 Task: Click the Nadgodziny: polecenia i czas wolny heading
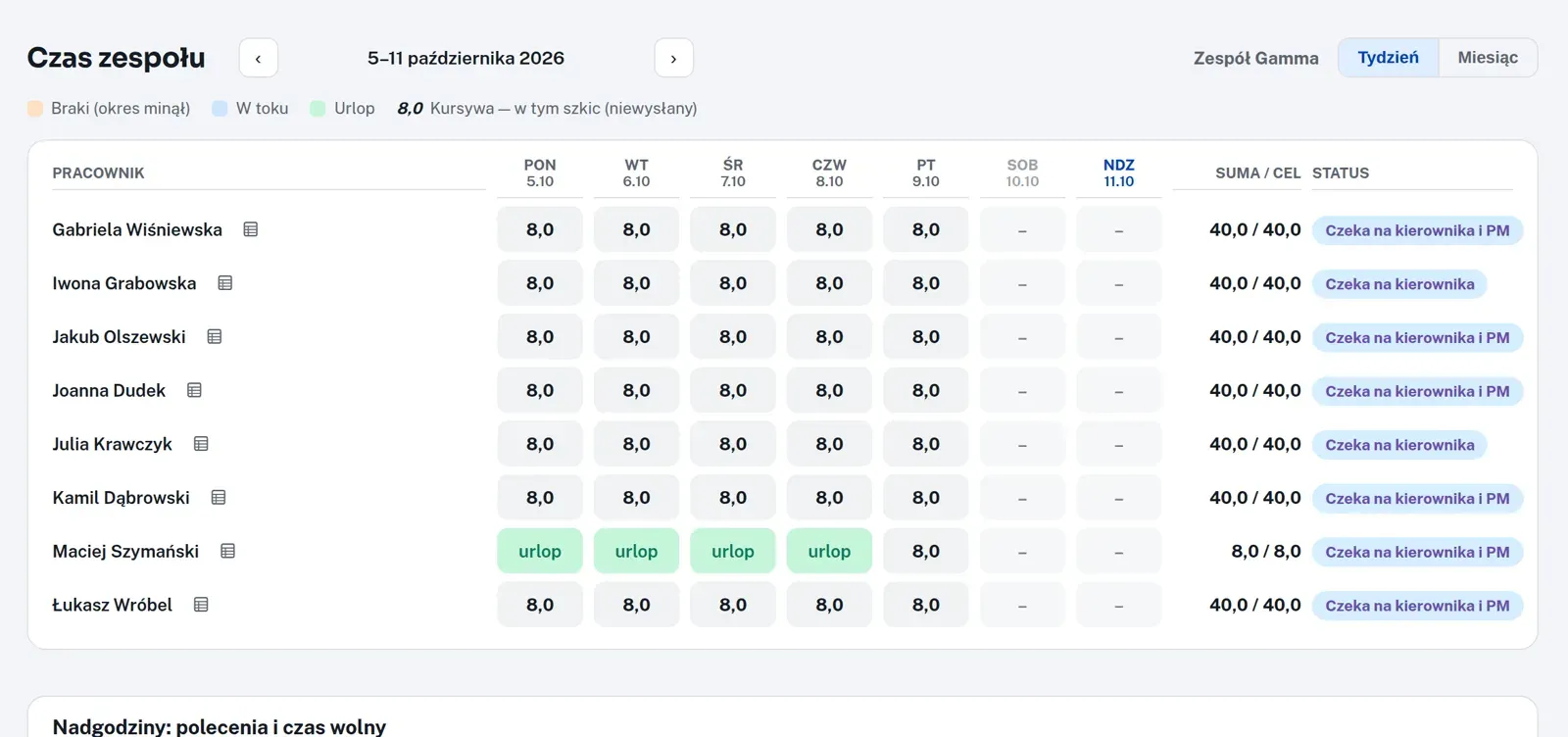point(220,726)
